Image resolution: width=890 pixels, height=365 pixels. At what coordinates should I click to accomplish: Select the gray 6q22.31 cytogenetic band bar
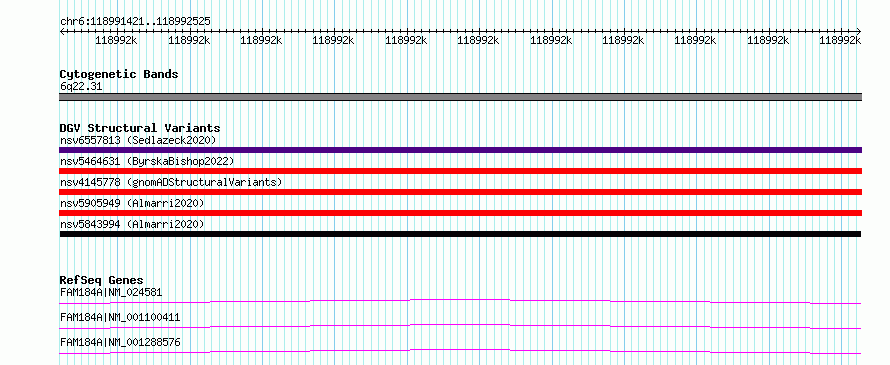(x=460, y=97)
